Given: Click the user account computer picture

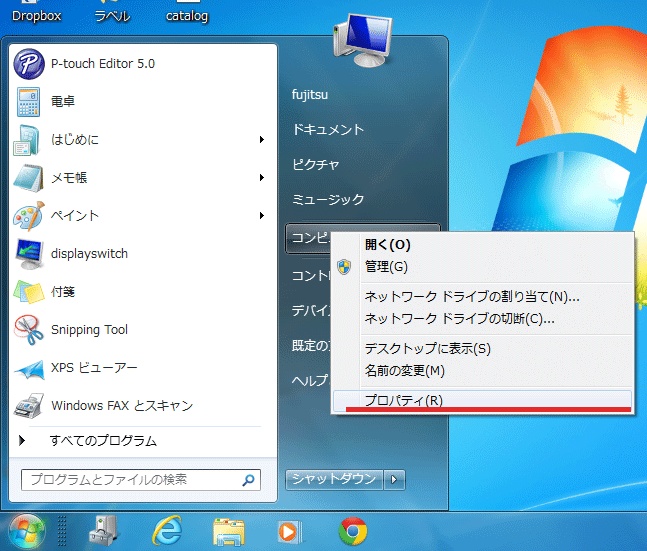Looking at the screenshot, I should coord(362,40).
